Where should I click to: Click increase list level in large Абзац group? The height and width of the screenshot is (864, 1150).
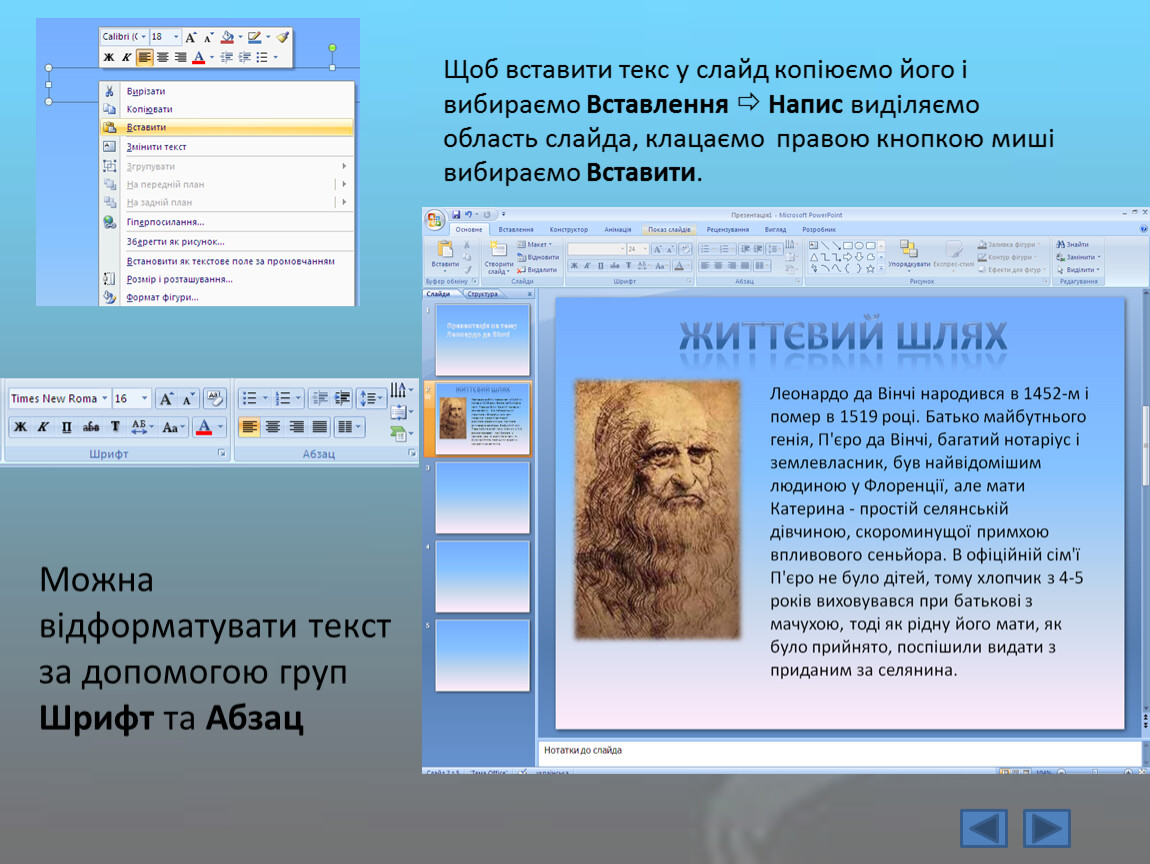[343, 398]
